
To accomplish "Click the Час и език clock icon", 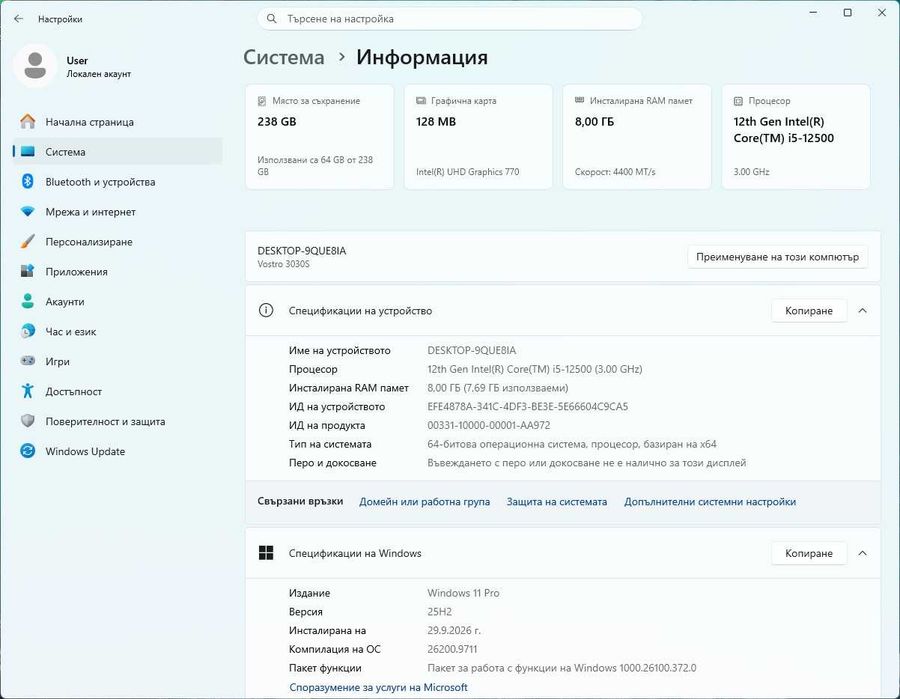I will [x=28, y=331].
